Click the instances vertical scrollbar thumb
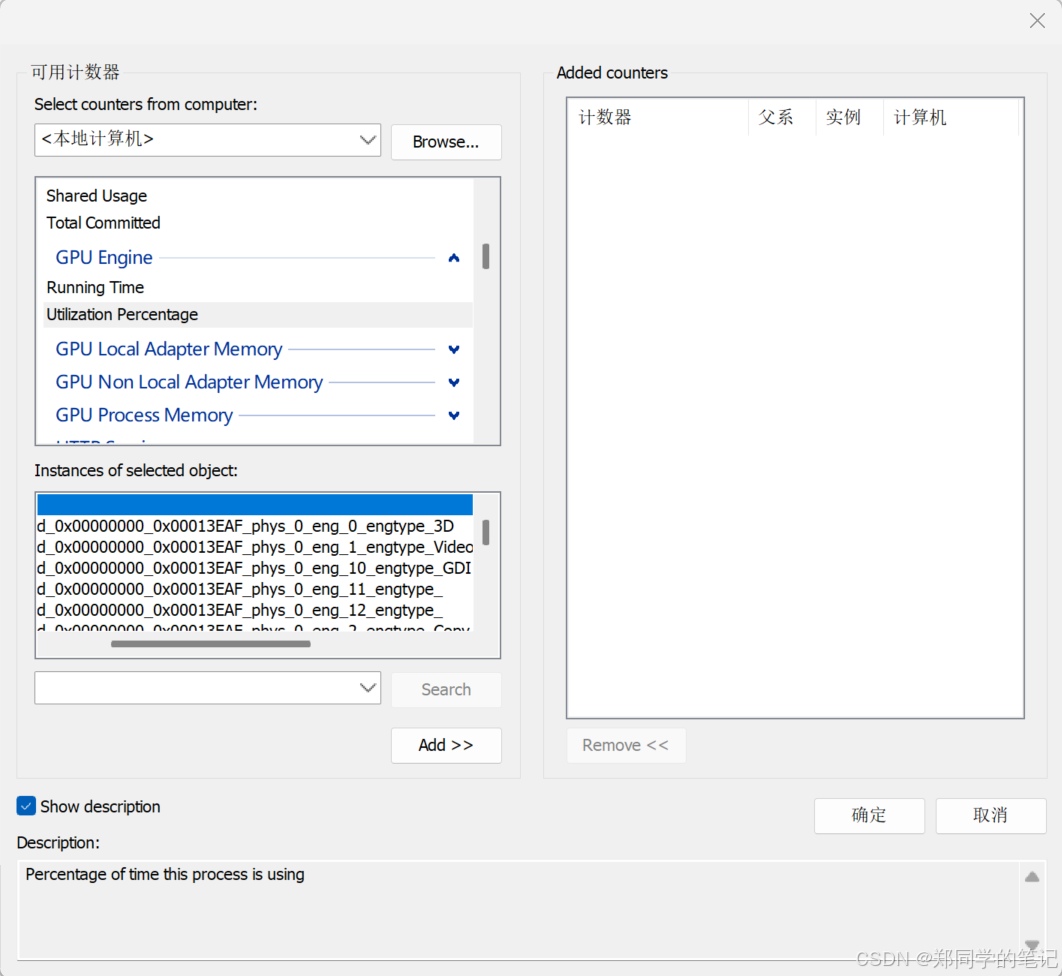 (x=486, y=532)
